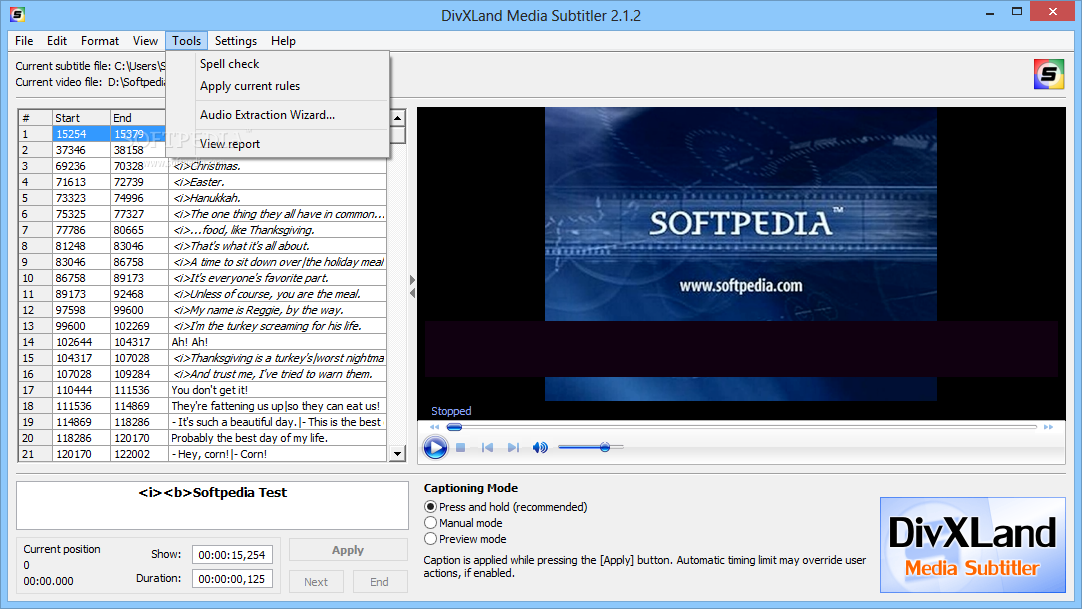This screenshot has height=609, width=1082.
Task: Click the video seek bar
Action: click(742, 427)
